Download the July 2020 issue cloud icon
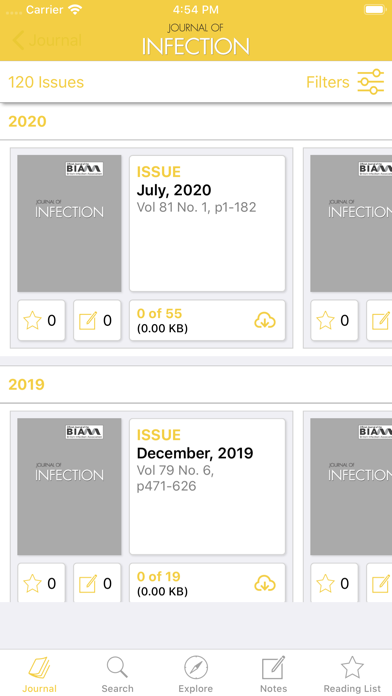Viewport: 392px width, 696px height. click(265, 320)
